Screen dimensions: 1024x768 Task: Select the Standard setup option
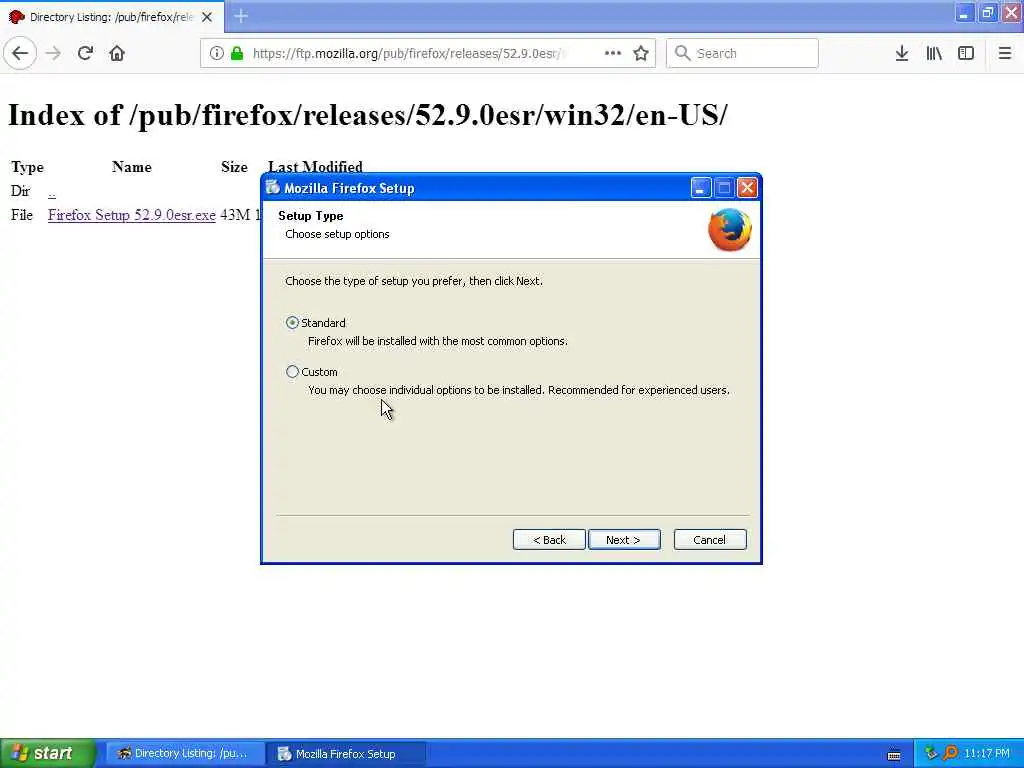[293, 323]
